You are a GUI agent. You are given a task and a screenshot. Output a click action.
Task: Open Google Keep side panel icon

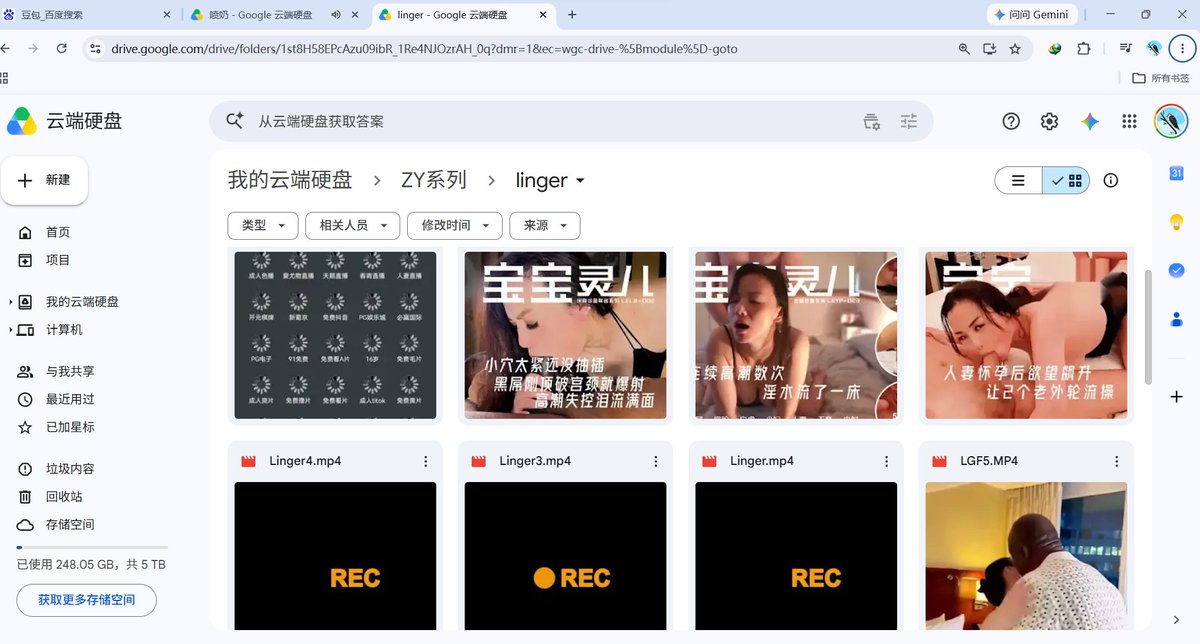pyautogui.click(x=1177, y=222)
